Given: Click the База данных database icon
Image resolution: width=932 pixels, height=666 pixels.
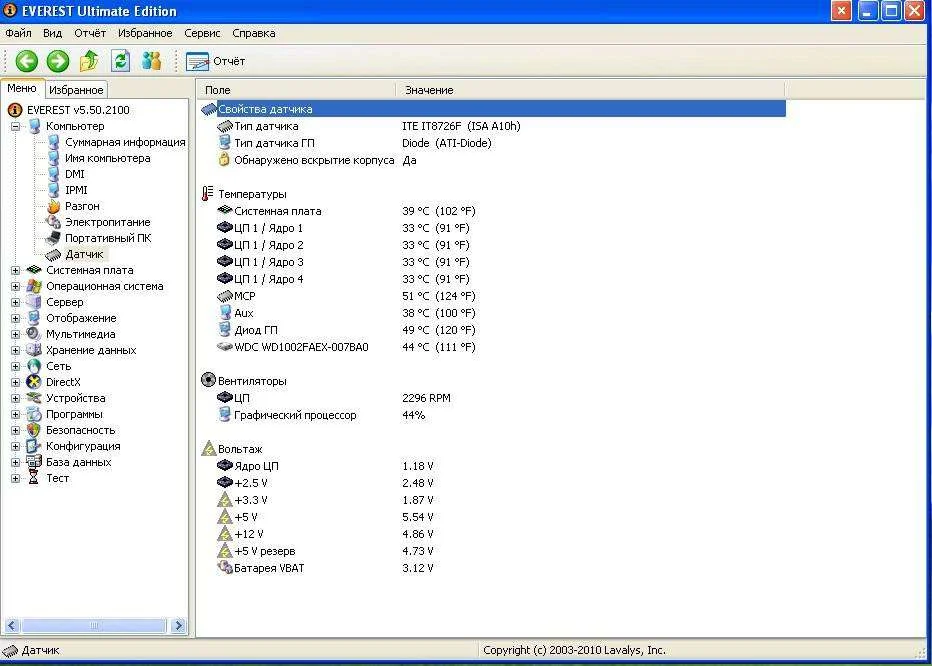Looking at the screenshot, I should pyautogui.click(x=34, y=462).
